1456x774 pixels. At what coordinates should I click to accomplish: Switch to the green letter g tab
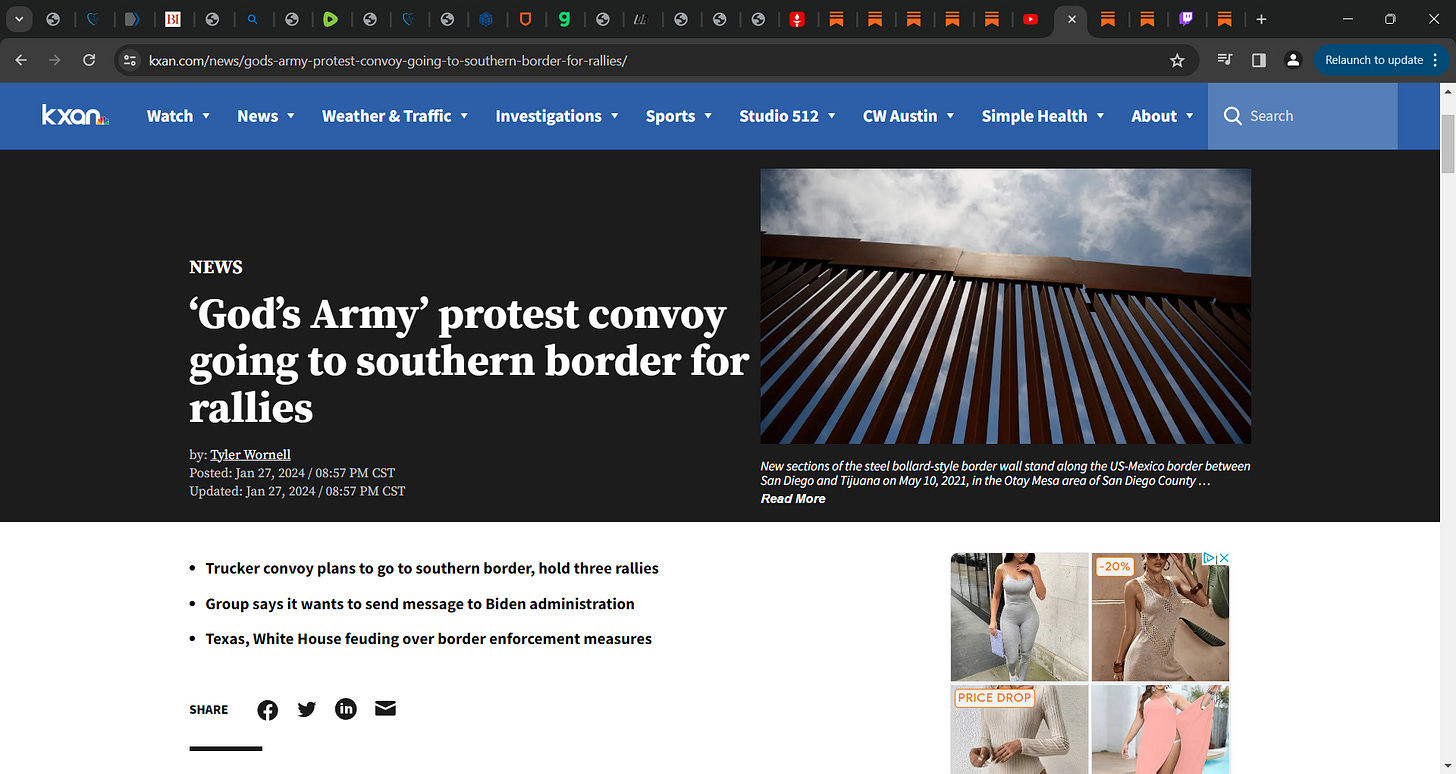pos(564,19)
